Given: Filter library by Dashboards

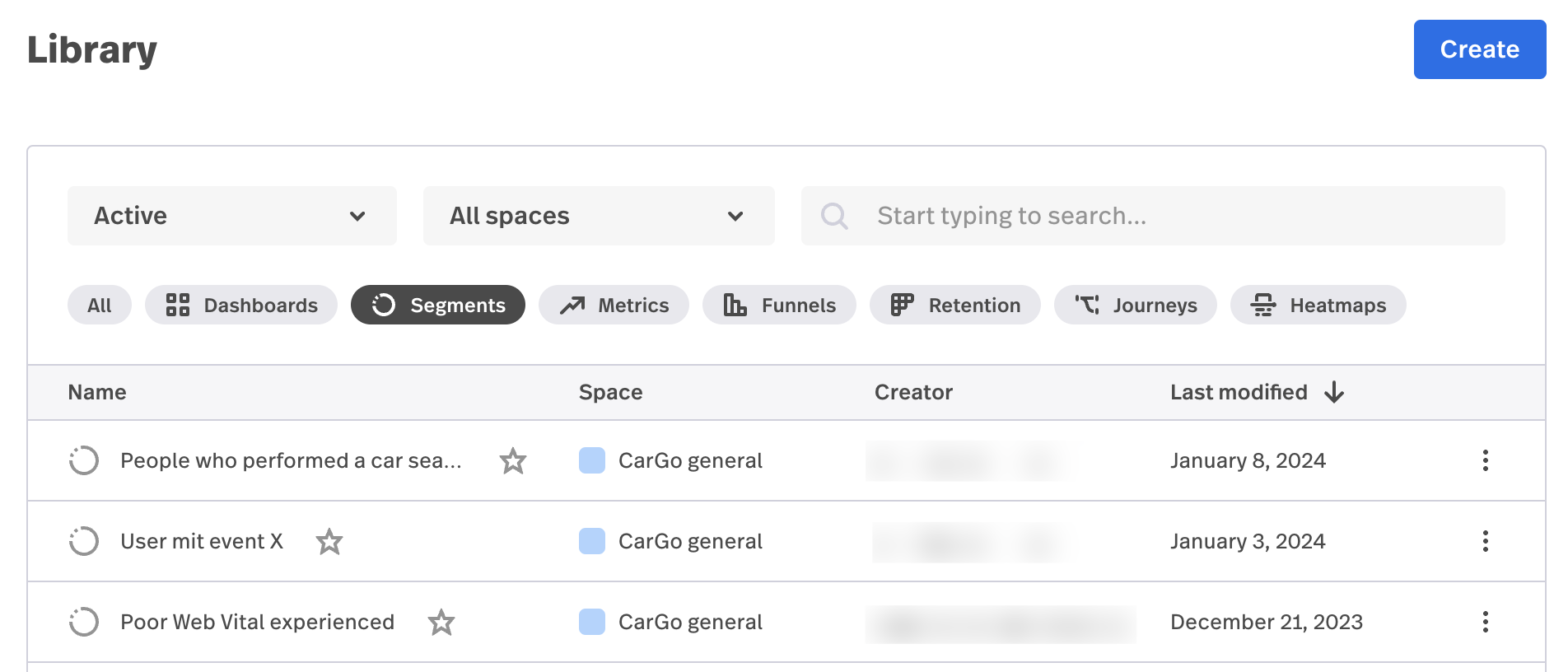Looking at the screenshot, I should pos(241,306).
